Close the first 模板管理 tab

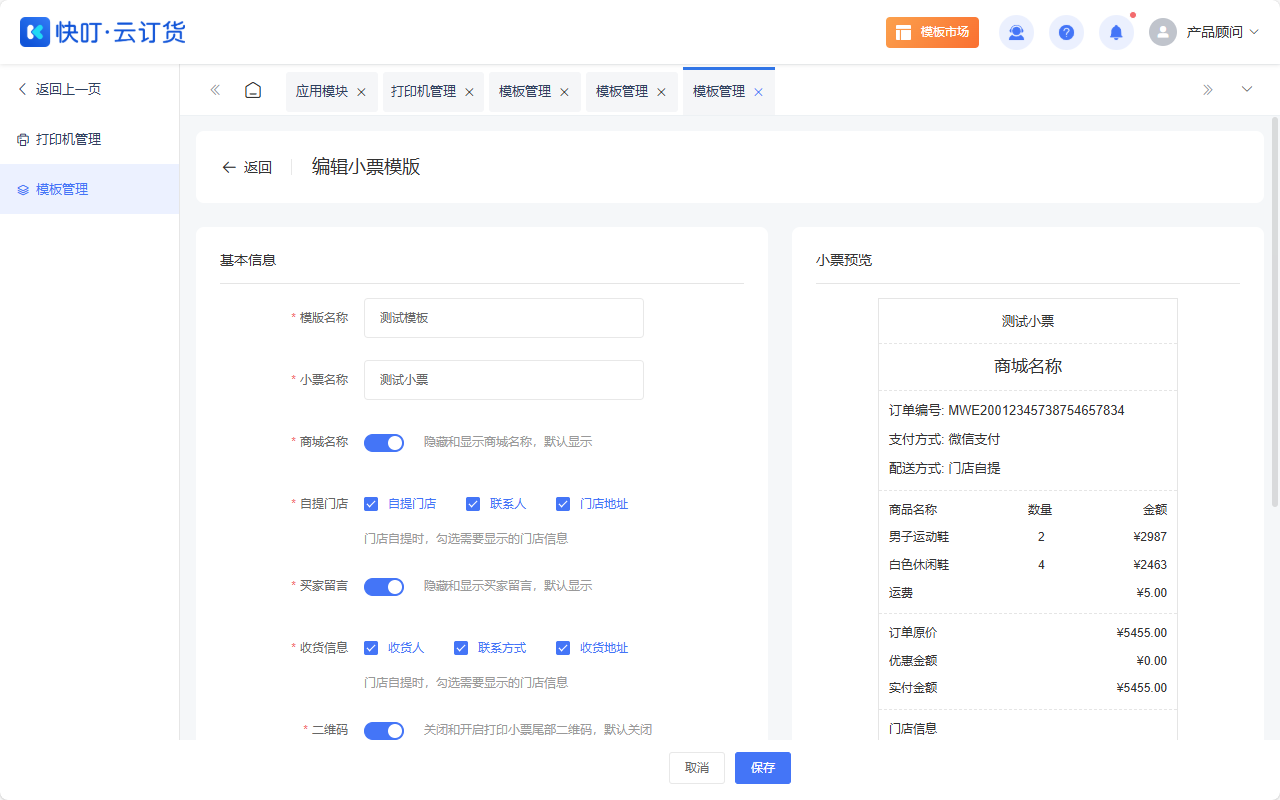(564, 92)
